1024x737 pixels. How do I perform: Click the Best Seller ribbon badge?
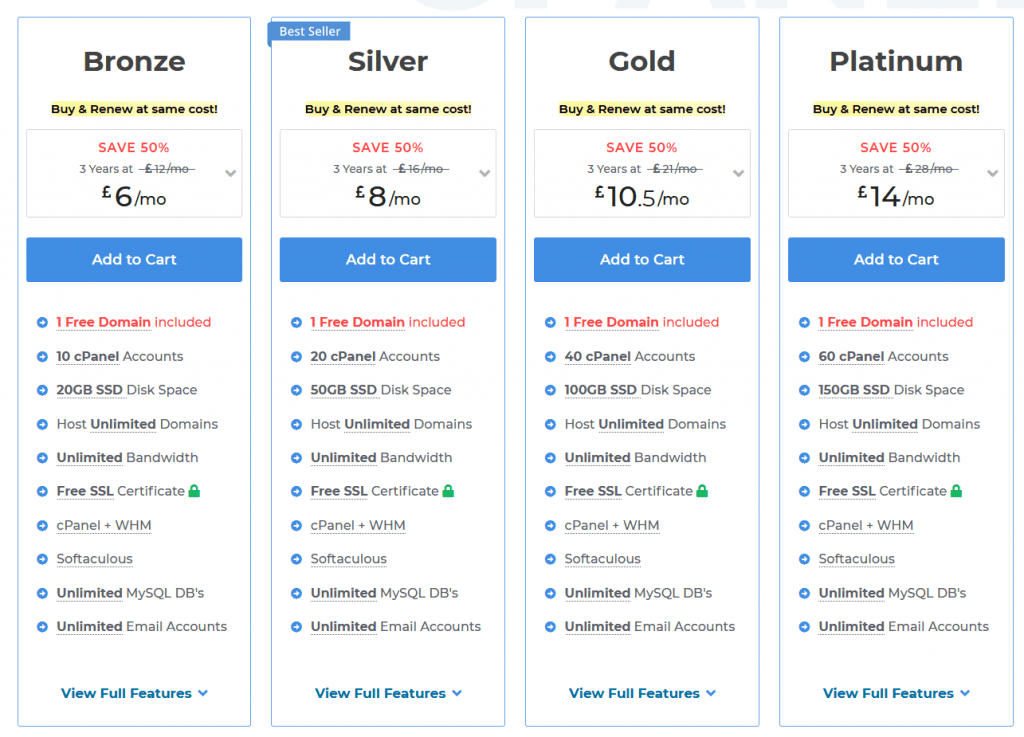click(x=310, y=31)
